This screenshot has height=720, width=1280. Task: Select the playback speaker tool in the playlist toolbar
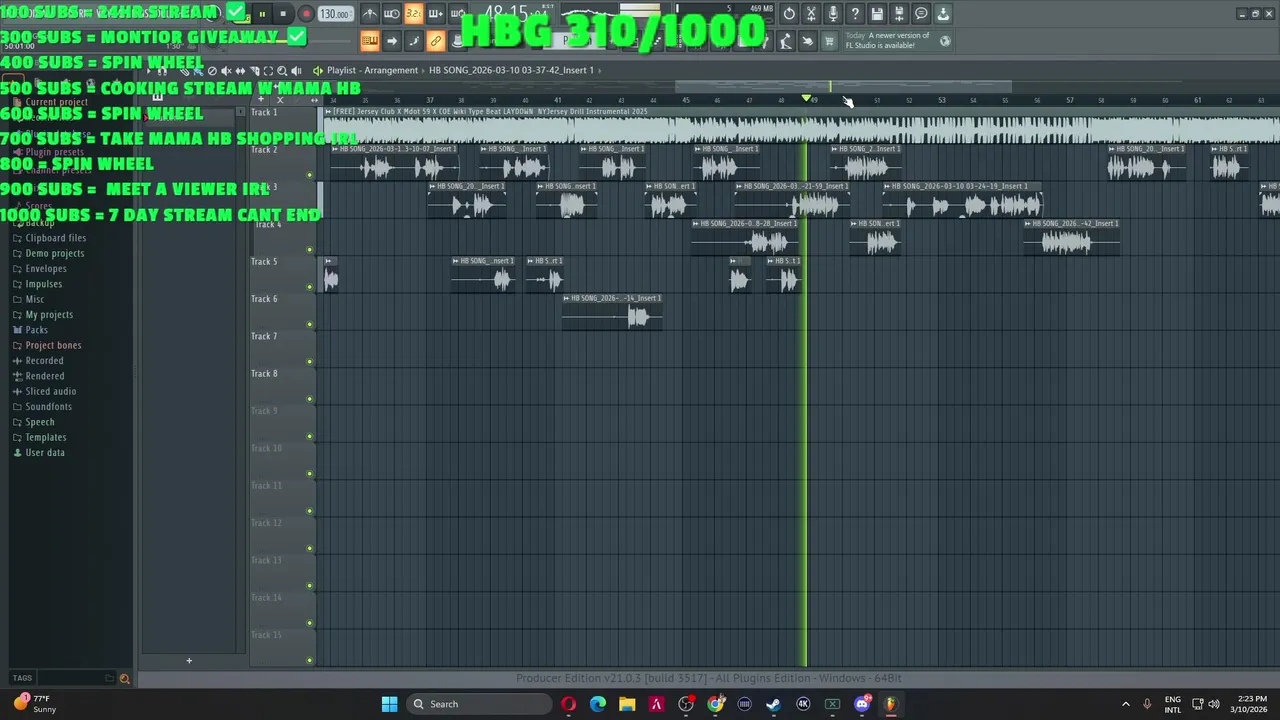296,71
